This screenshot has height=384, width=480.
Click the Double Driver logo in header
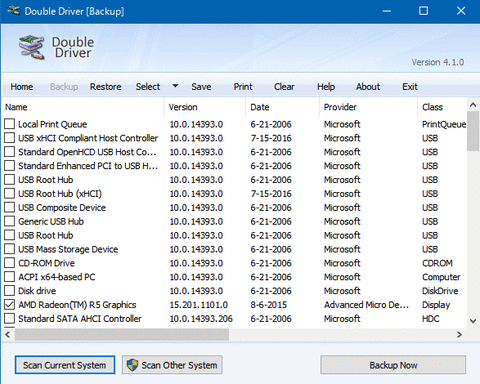[x=32, y=47]
